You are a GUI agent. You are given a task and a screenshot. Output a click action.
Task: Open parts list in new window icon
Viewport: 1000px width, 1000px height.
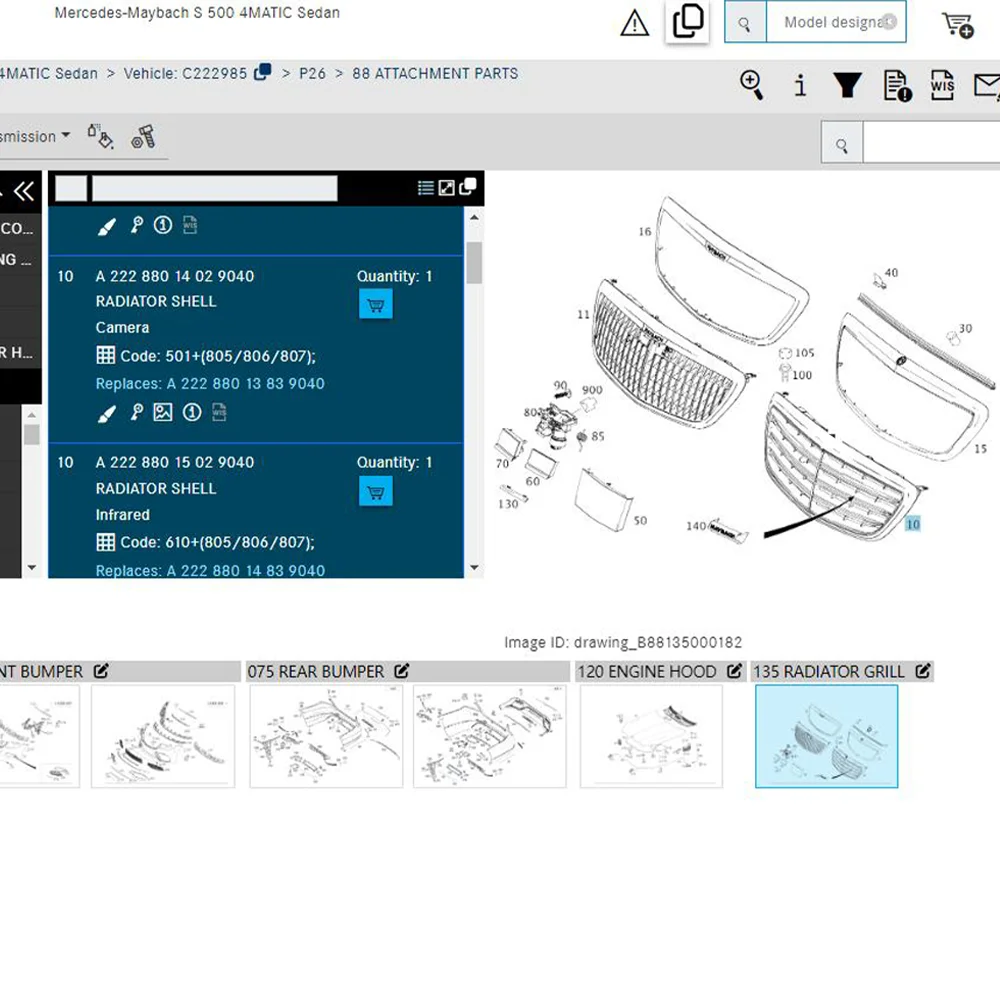pos(467,187)
